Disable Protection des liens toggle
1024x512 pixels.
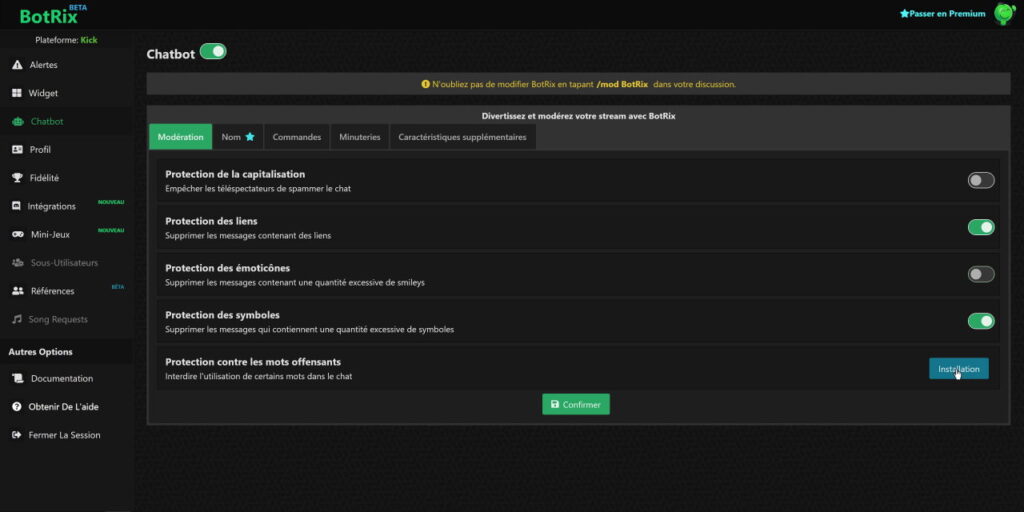pos(981,227)
